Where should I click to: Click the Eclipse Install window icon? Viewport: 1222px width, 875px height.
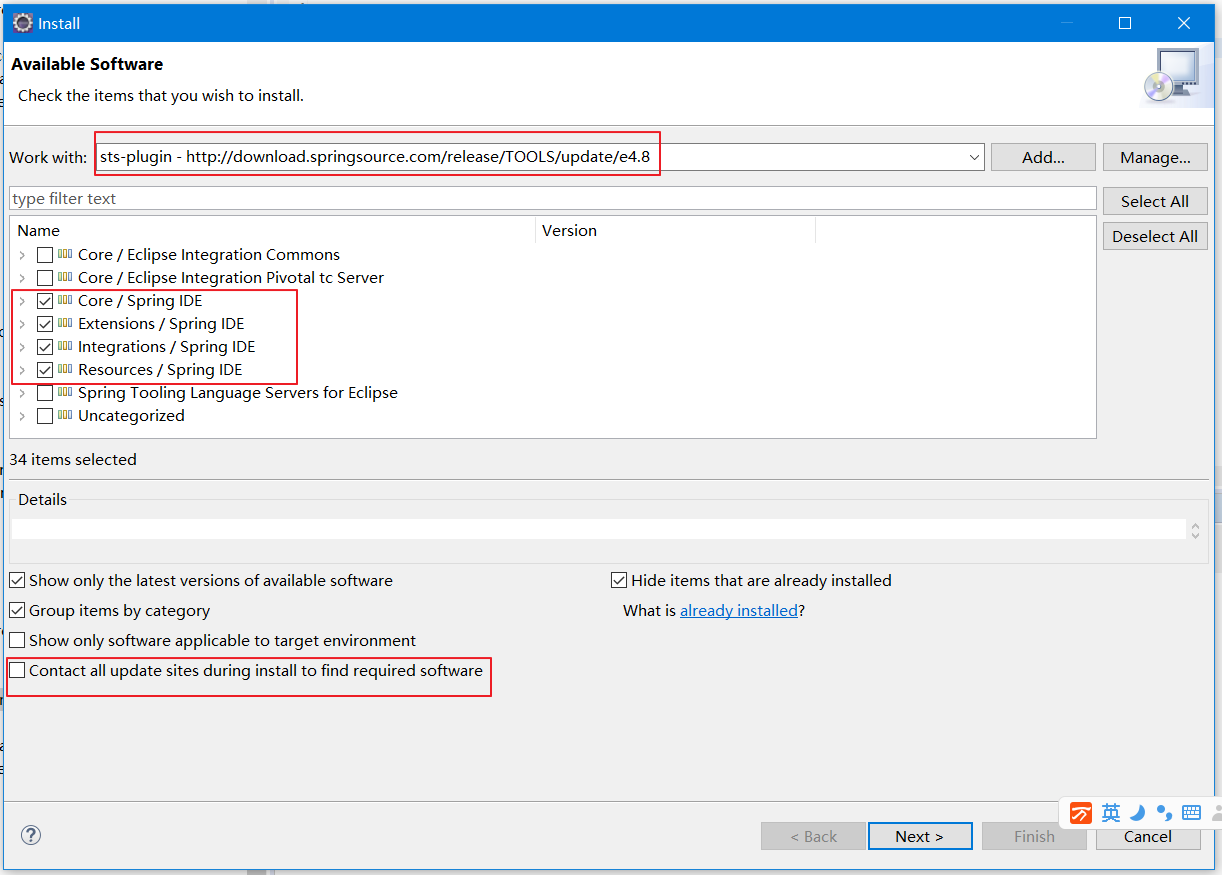22,23
